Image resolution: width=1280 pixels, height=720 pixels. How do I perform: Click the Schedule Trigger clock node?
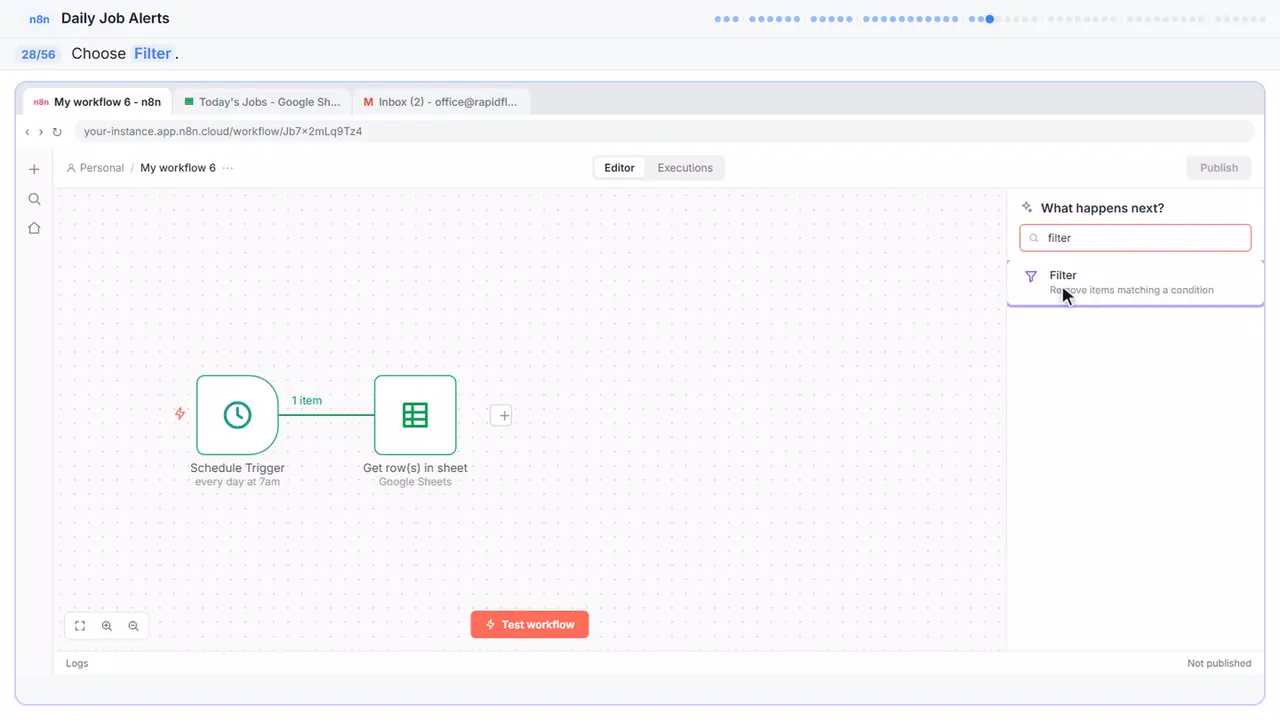[237, 415]
